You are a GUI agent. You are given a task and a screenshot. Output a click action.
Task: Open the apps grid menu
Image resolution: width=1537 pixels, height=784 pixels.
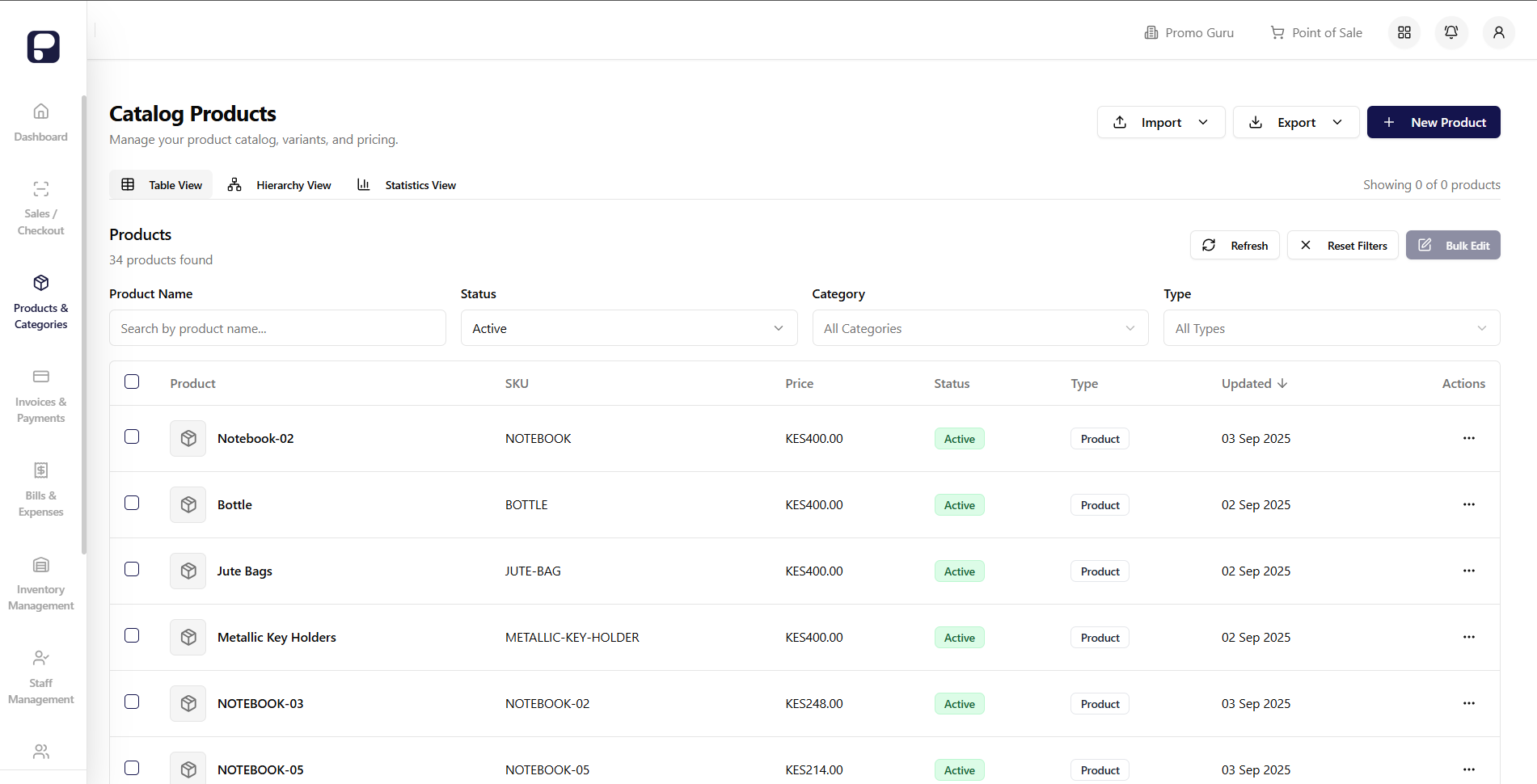pyautogui.click(x=1404, y=32)
